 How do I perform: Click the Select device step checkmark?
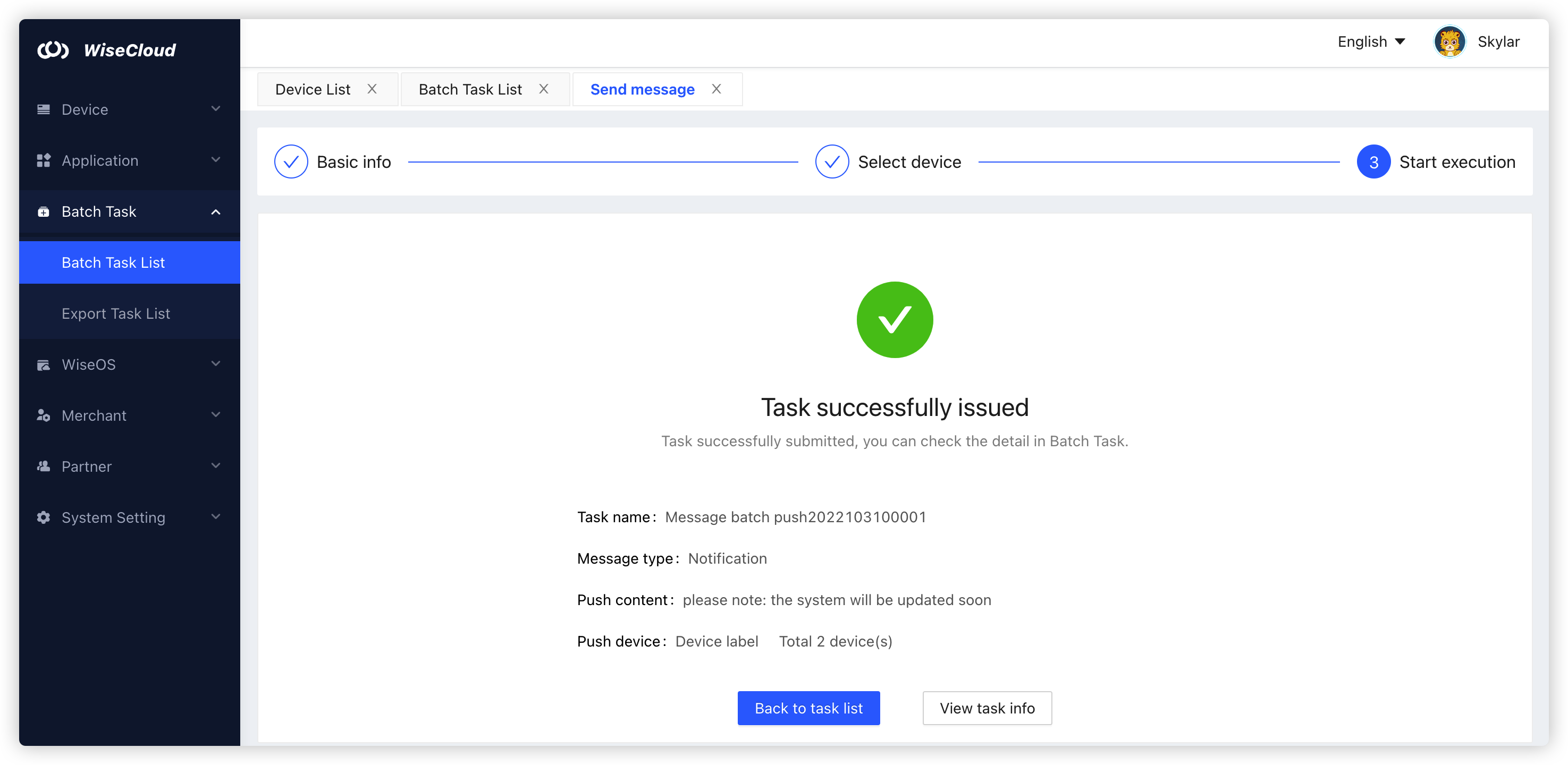coord(831,162)
